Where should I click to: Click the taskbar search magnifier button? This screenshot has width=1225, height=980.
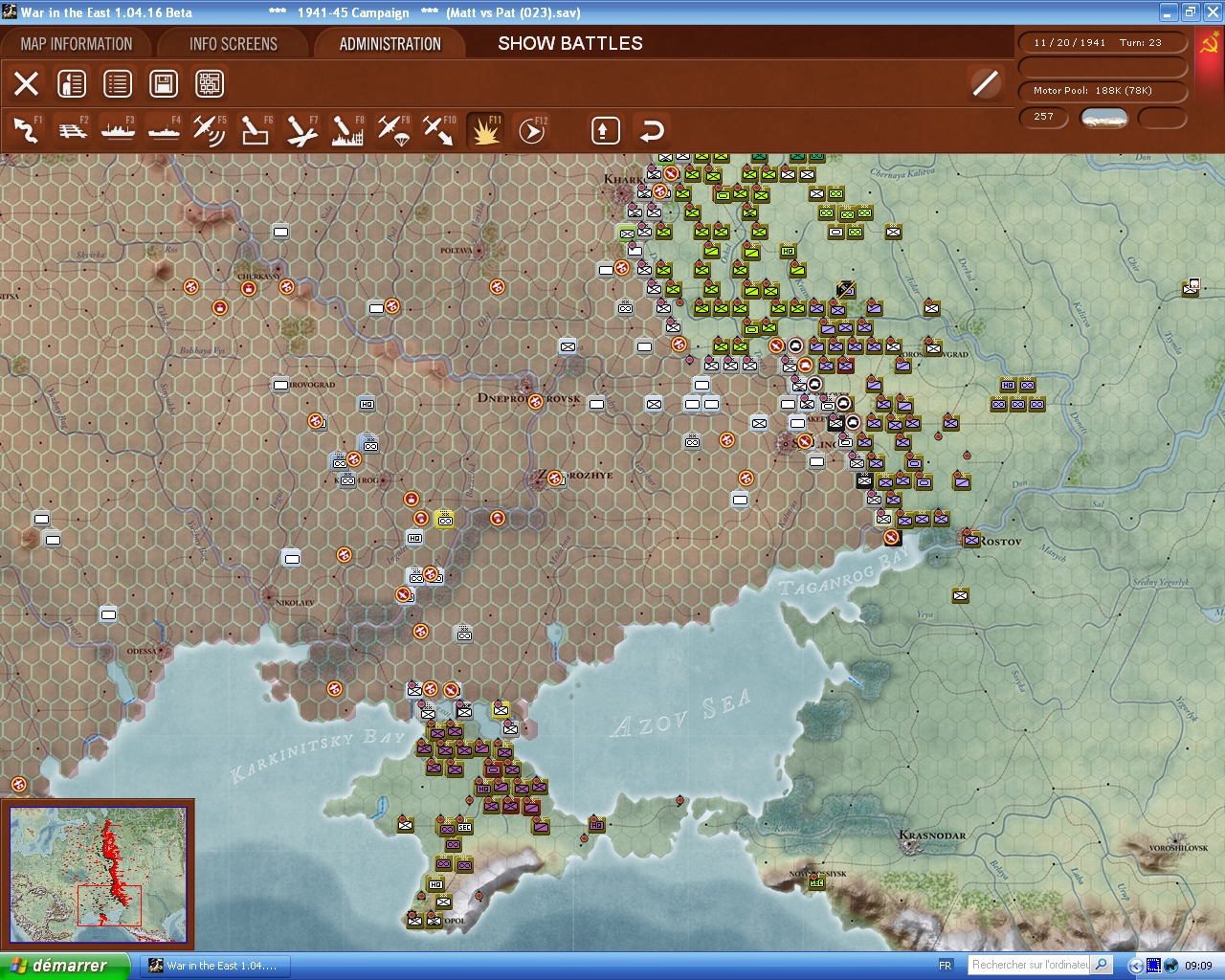pos(1102,966)
